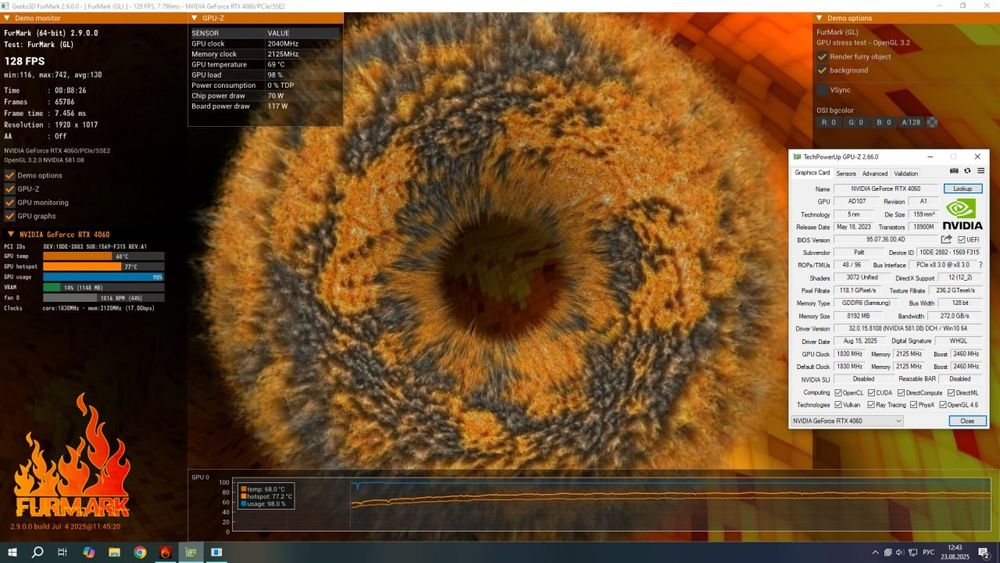Click the Memory Size 8192 MB field
Viewport: 1000px width, 563px height.
pos(858,316)
